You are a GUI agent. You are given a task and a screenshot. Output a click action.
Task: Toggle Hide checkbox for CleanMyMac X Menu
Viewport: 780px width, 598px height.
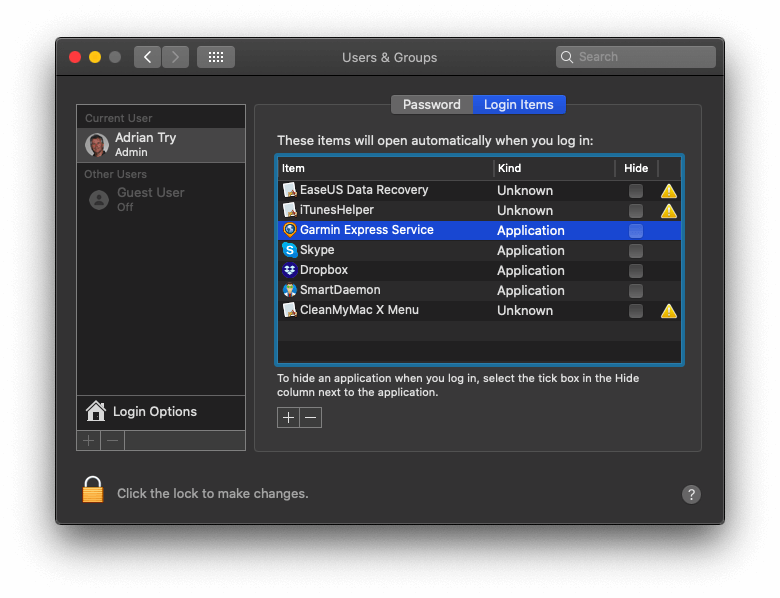pyautogui.click(x=636, y=311)
